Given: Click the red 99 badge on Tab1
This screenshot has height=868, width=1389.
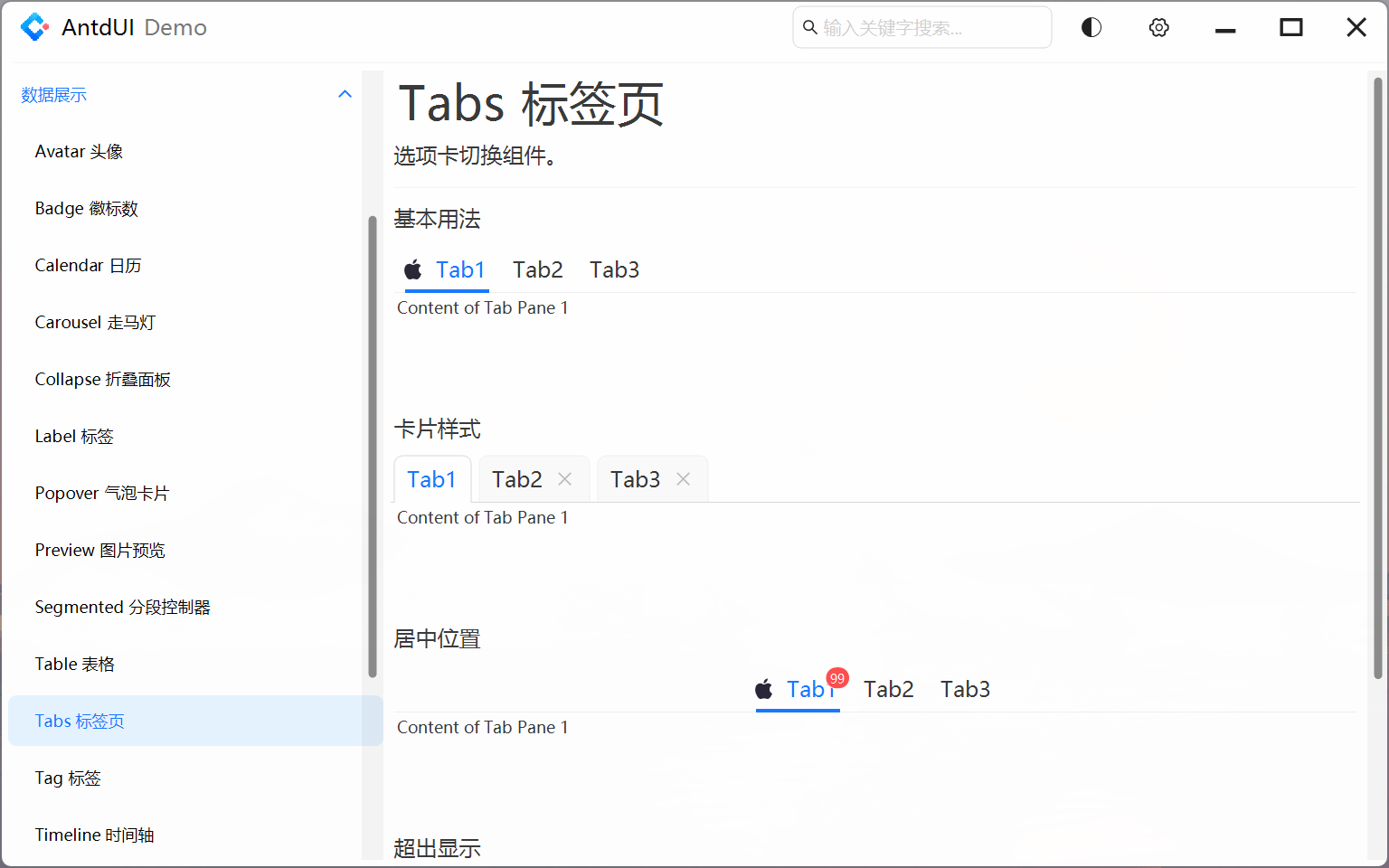Looking at the screenshot, I should (837, 677).
